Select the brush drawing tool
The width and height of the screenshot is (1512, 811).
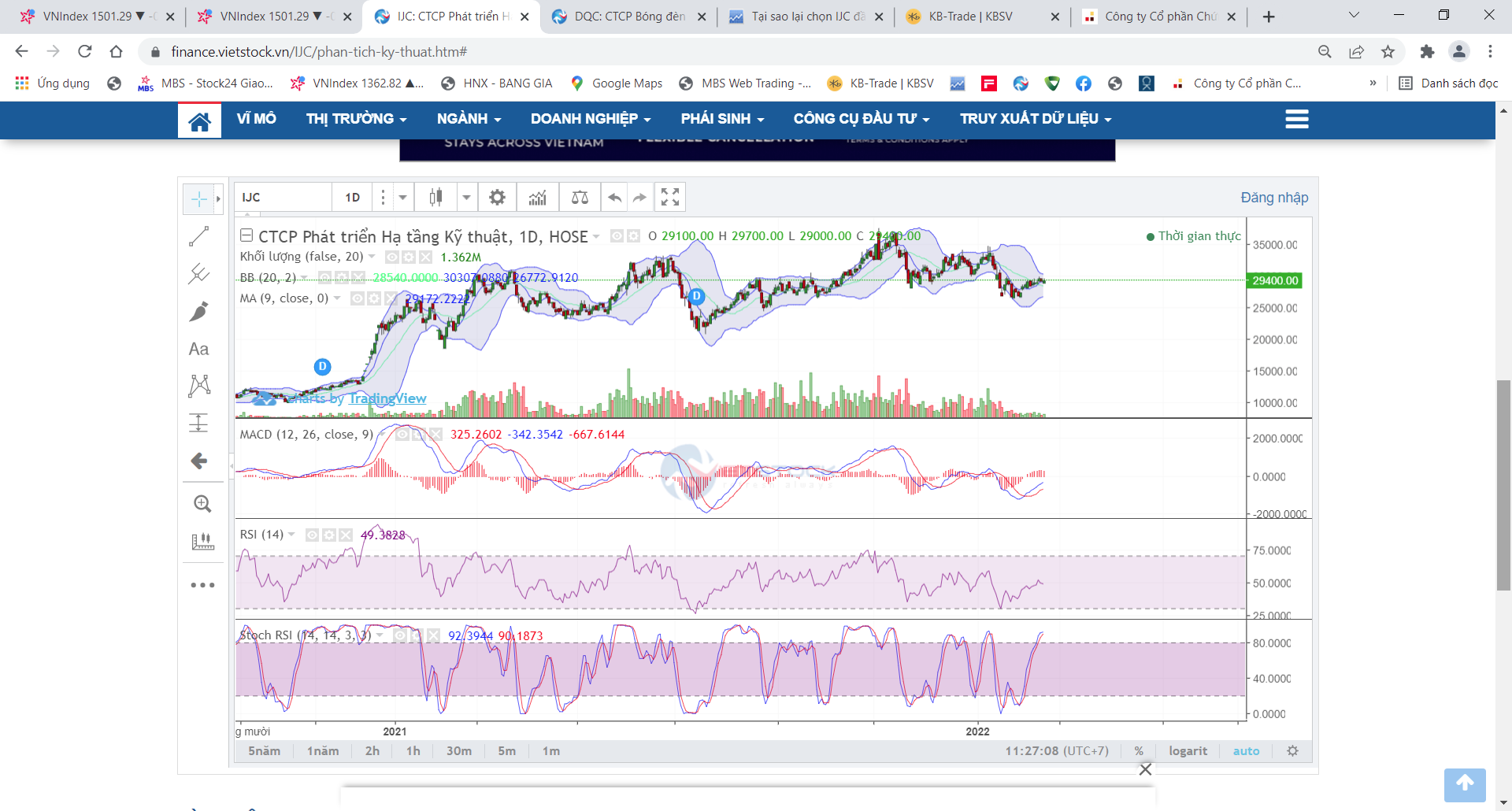coord(198,312)
